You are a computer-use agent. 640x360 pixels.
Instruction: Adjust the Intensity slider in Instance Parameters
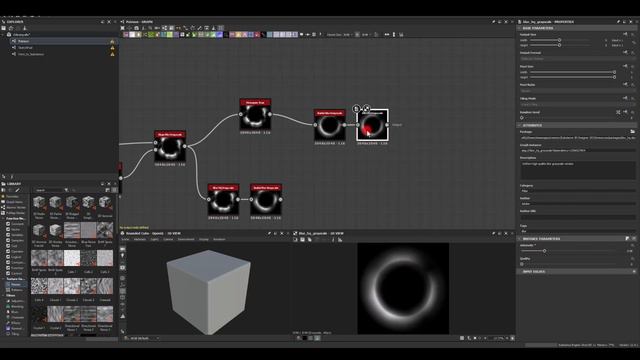coord(544,251)
